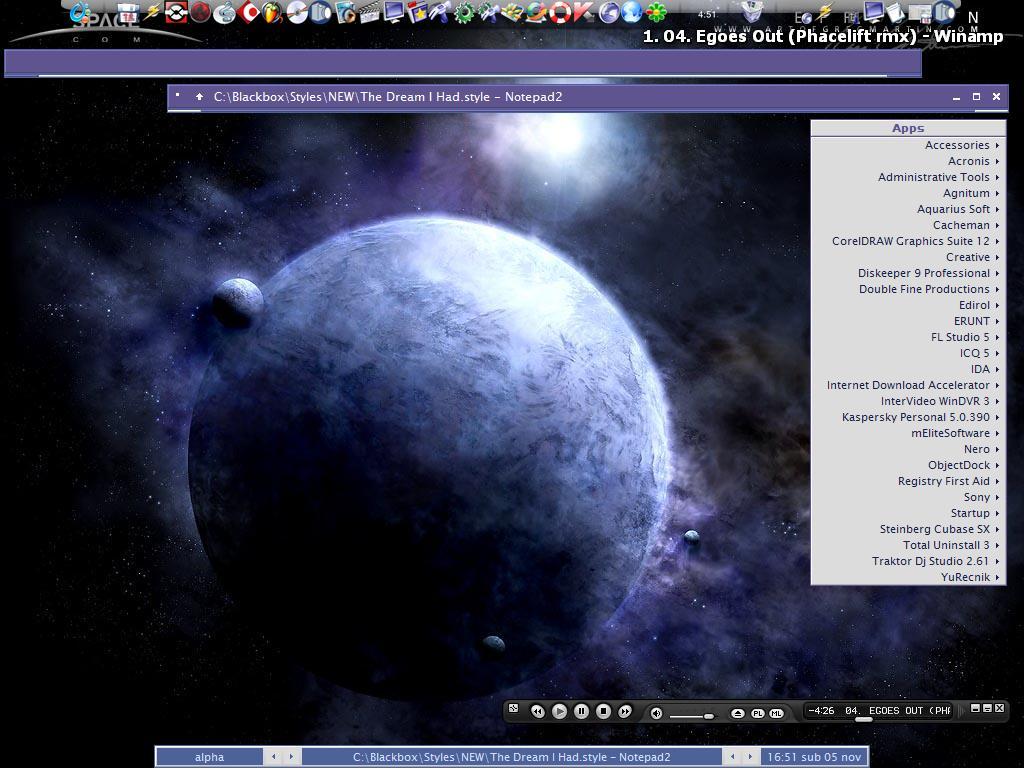The height and width of the screenshot is (768, 1024).
Task: Open the ICQ green flower icon in the dock
Action: pyautogui.click(x=656, y=11)
